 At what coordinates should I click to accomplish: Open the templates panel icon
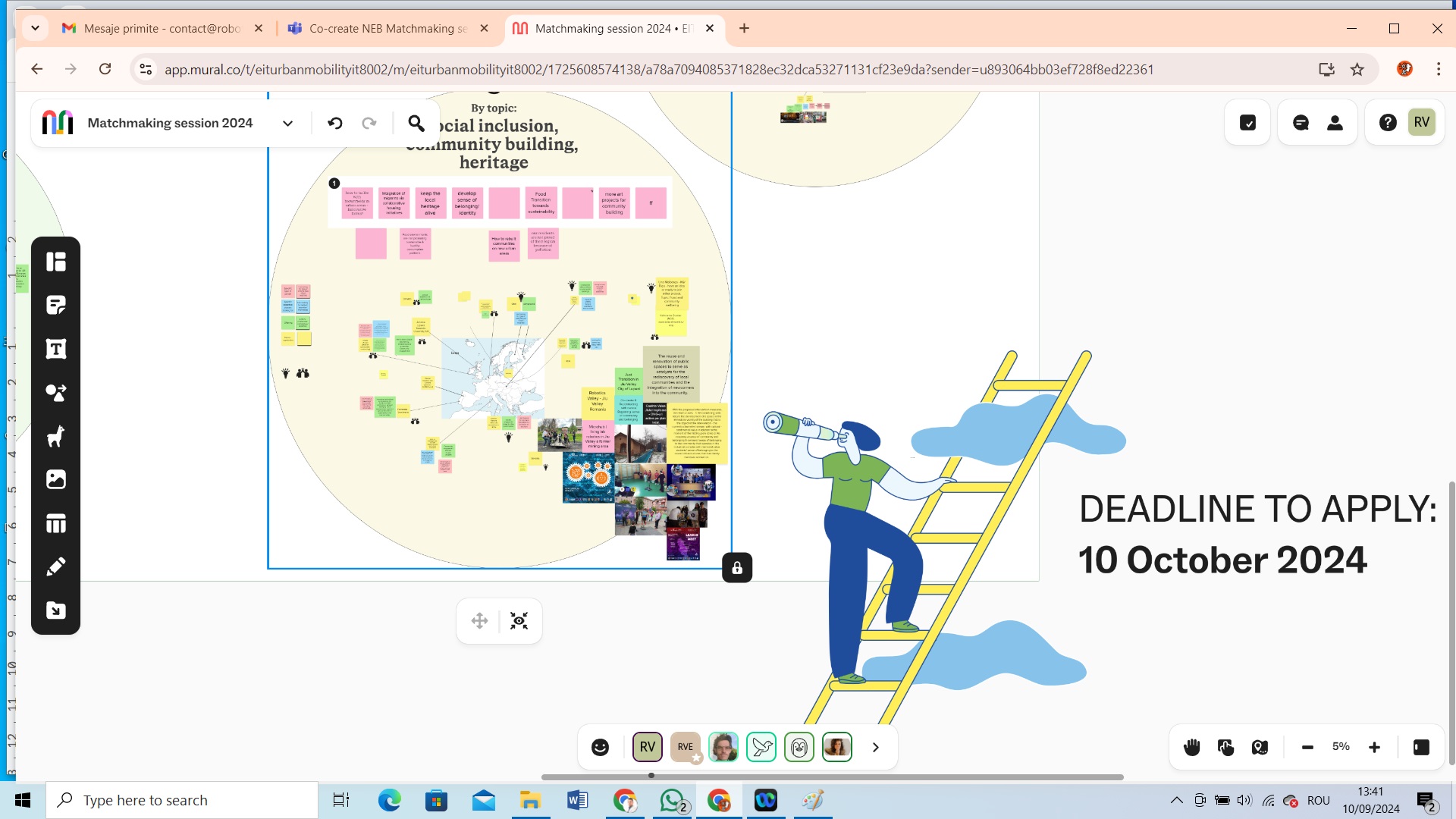coord(55,262)
